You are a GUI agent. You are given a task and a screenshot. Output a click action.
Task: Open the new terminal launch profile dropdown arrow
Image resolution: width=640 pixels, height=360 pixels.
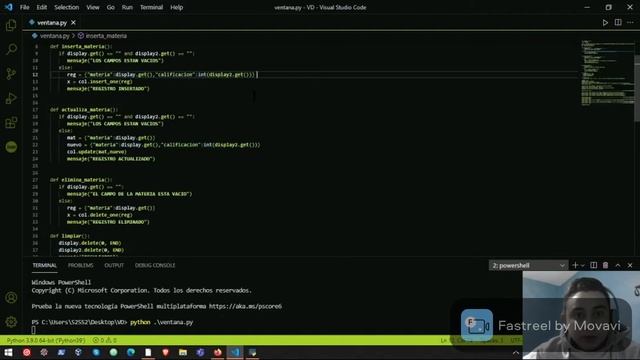point(582,266)
